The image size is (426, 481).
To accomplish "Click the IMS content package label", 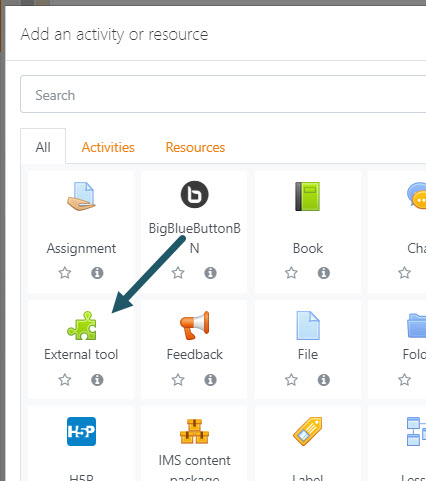I will tap(195, 469).
